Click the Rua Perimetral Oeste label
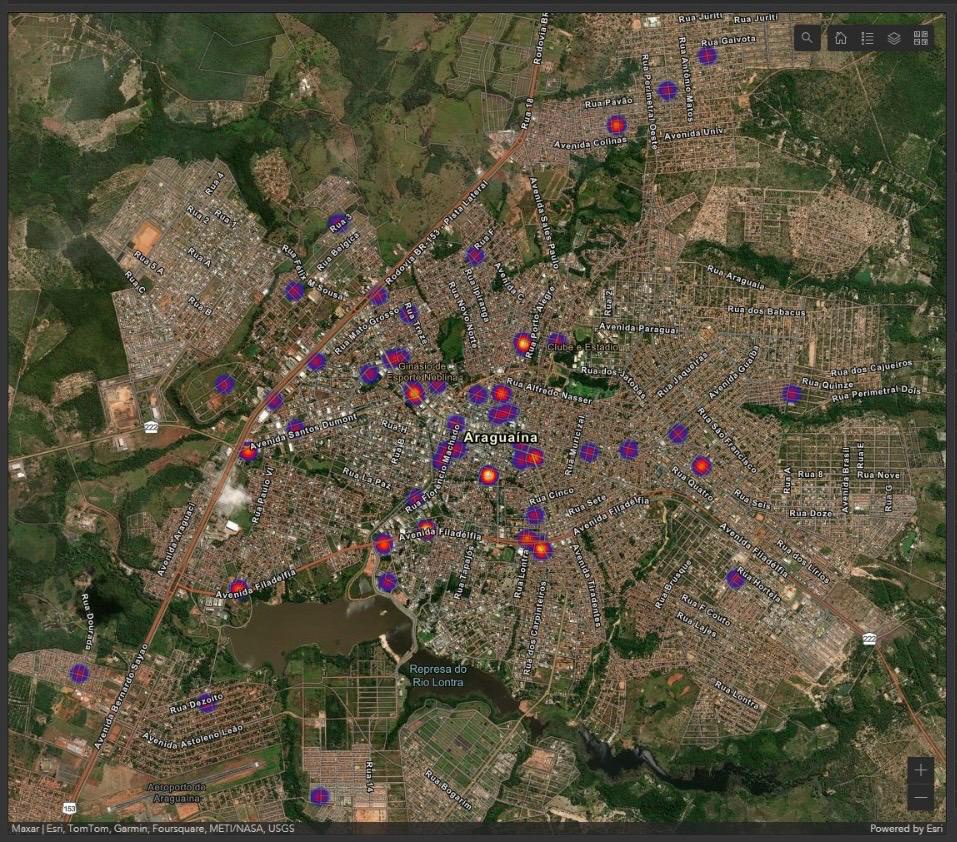This screenshot has height=842, width=957. [649, 102]
